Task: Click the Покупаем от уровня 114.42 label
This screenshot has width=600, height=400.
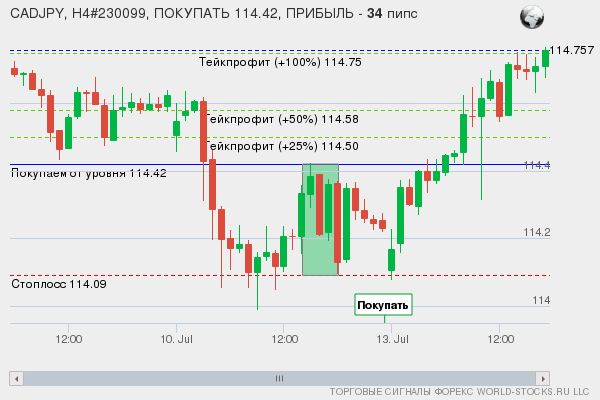Action: point(89,173)
